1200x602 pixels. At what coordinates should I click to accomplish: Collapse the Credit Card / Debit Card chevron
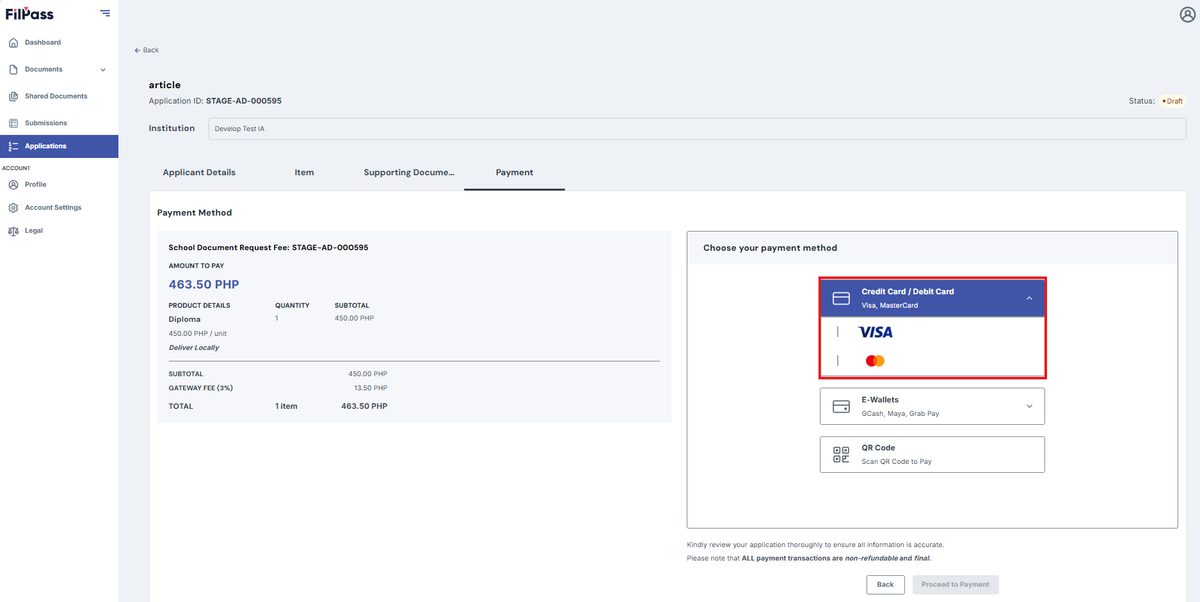click(x=1029, y=298)
